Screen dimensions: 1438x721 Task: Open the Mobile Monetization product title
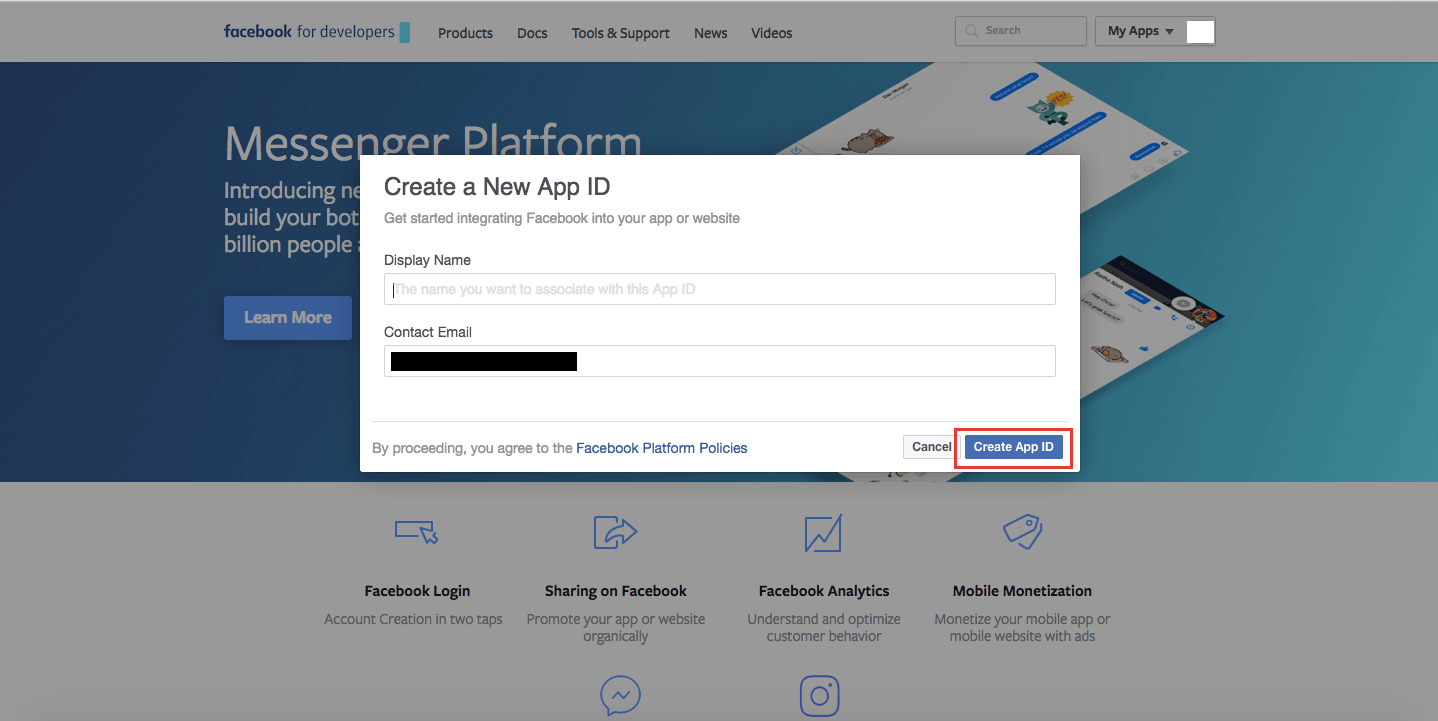pyautogui.click(x=1022, y=591)
